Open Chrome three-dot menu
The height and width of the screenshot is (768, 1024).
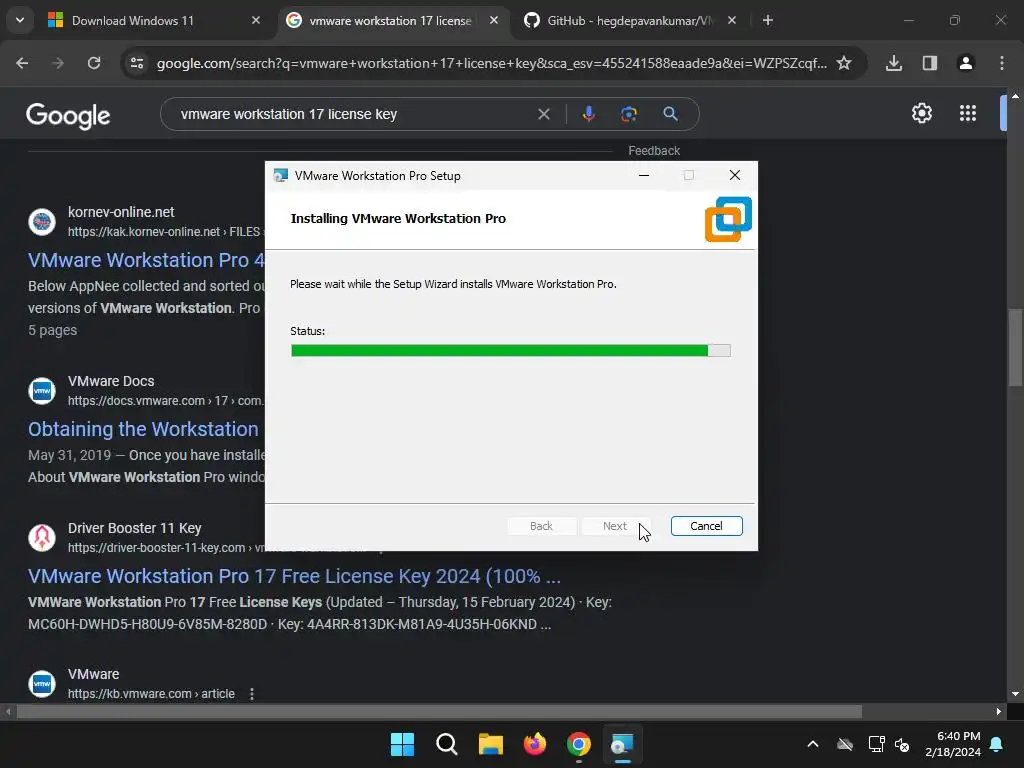pyautogui.click(x=1002, y=63)
